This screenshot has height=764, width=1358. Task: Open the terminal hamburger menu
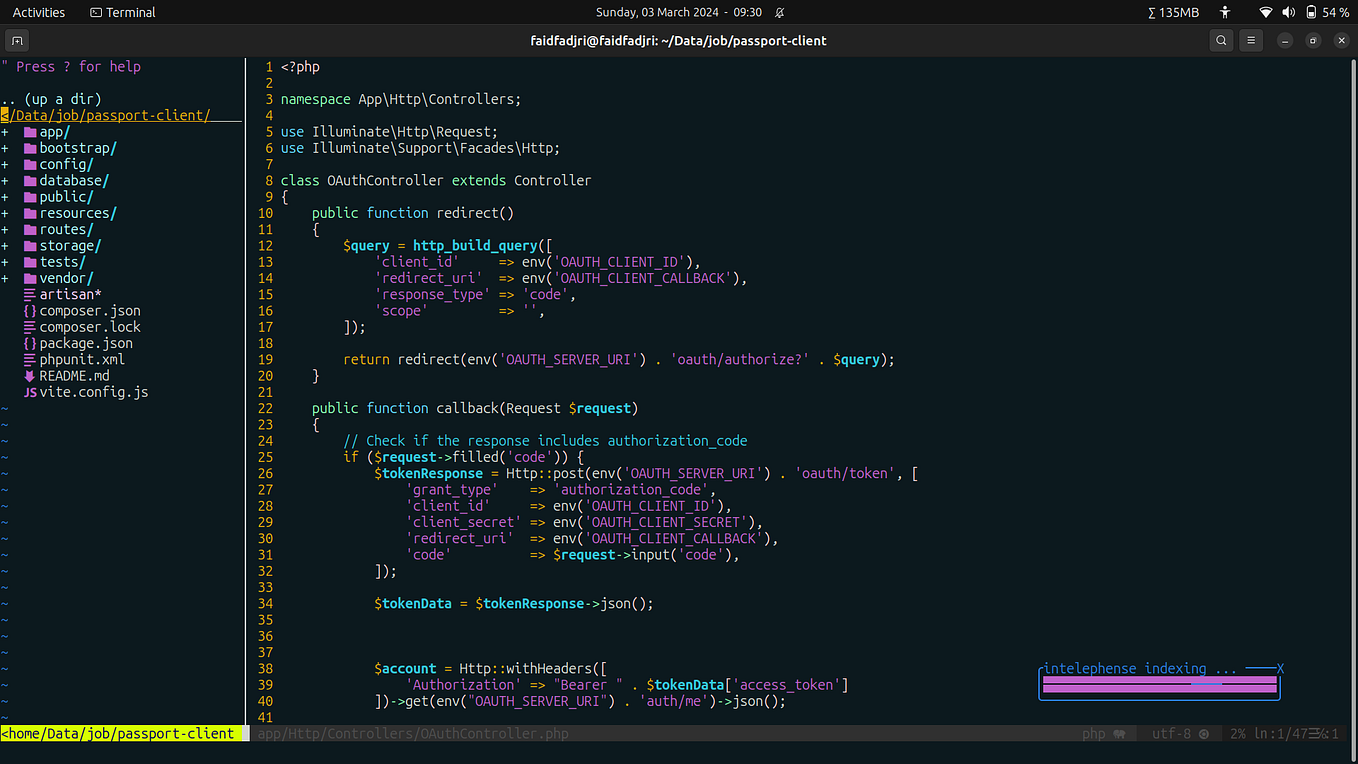1251,41
